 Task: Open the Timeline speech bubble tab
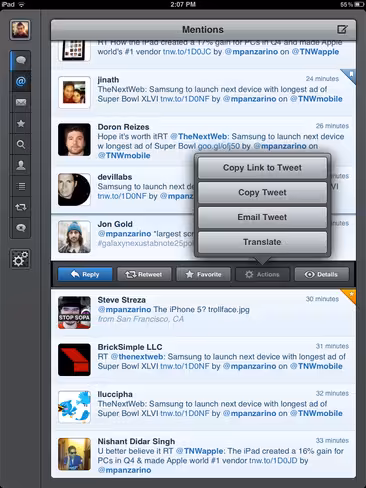pos(21,60)
